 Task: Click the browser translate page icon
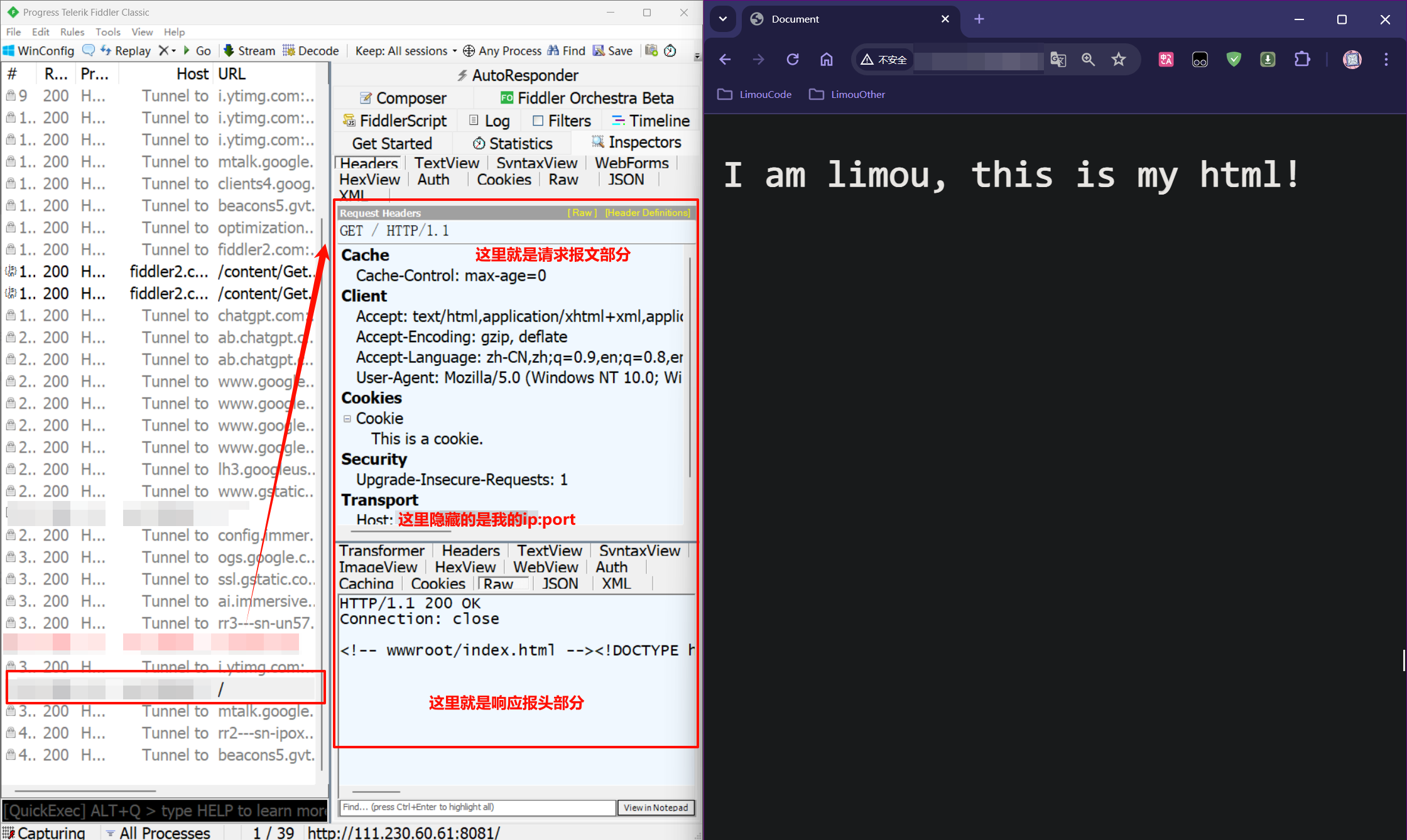(x=1058, y=60)
